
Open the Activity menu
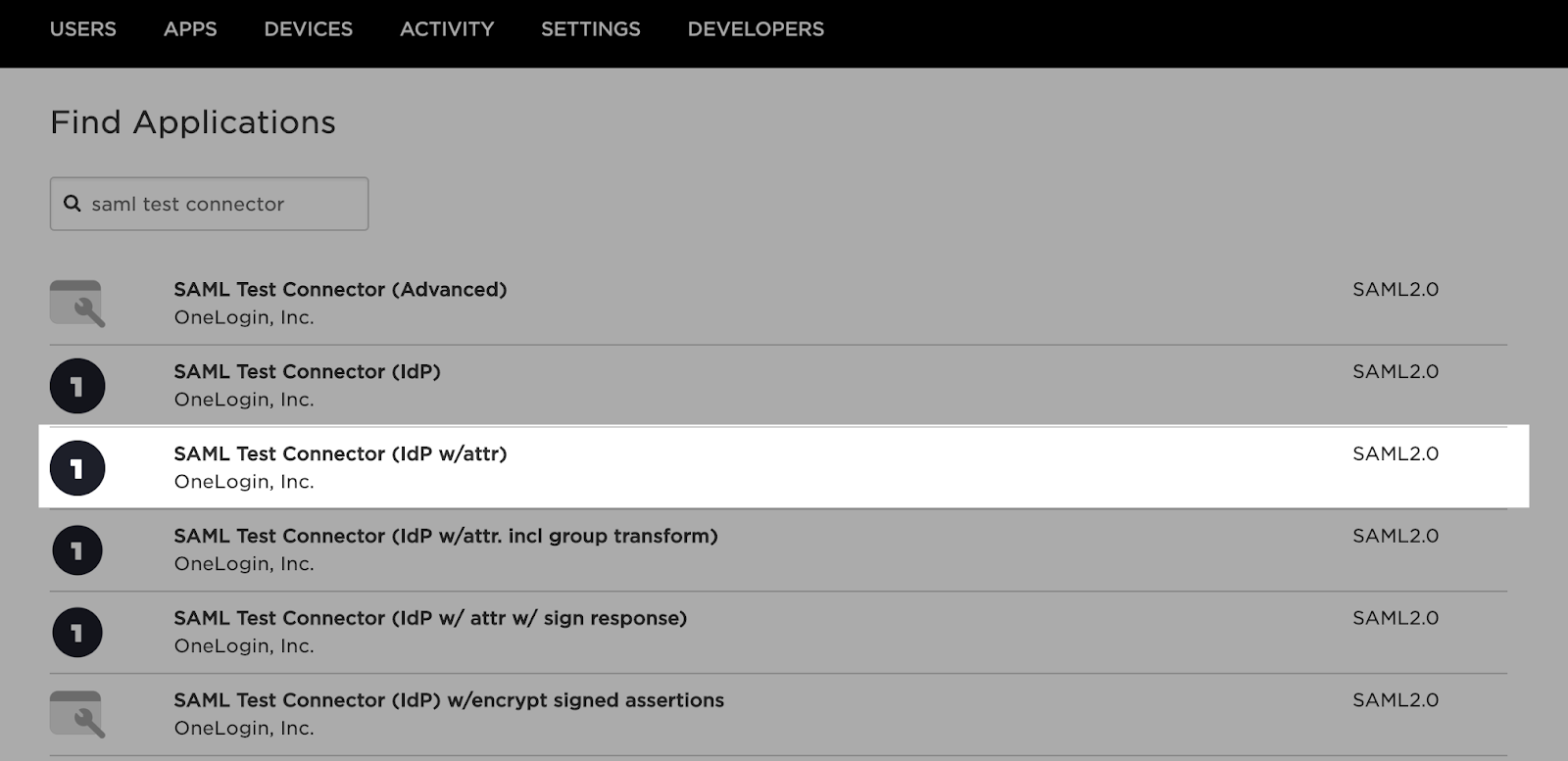click(447, 29)
